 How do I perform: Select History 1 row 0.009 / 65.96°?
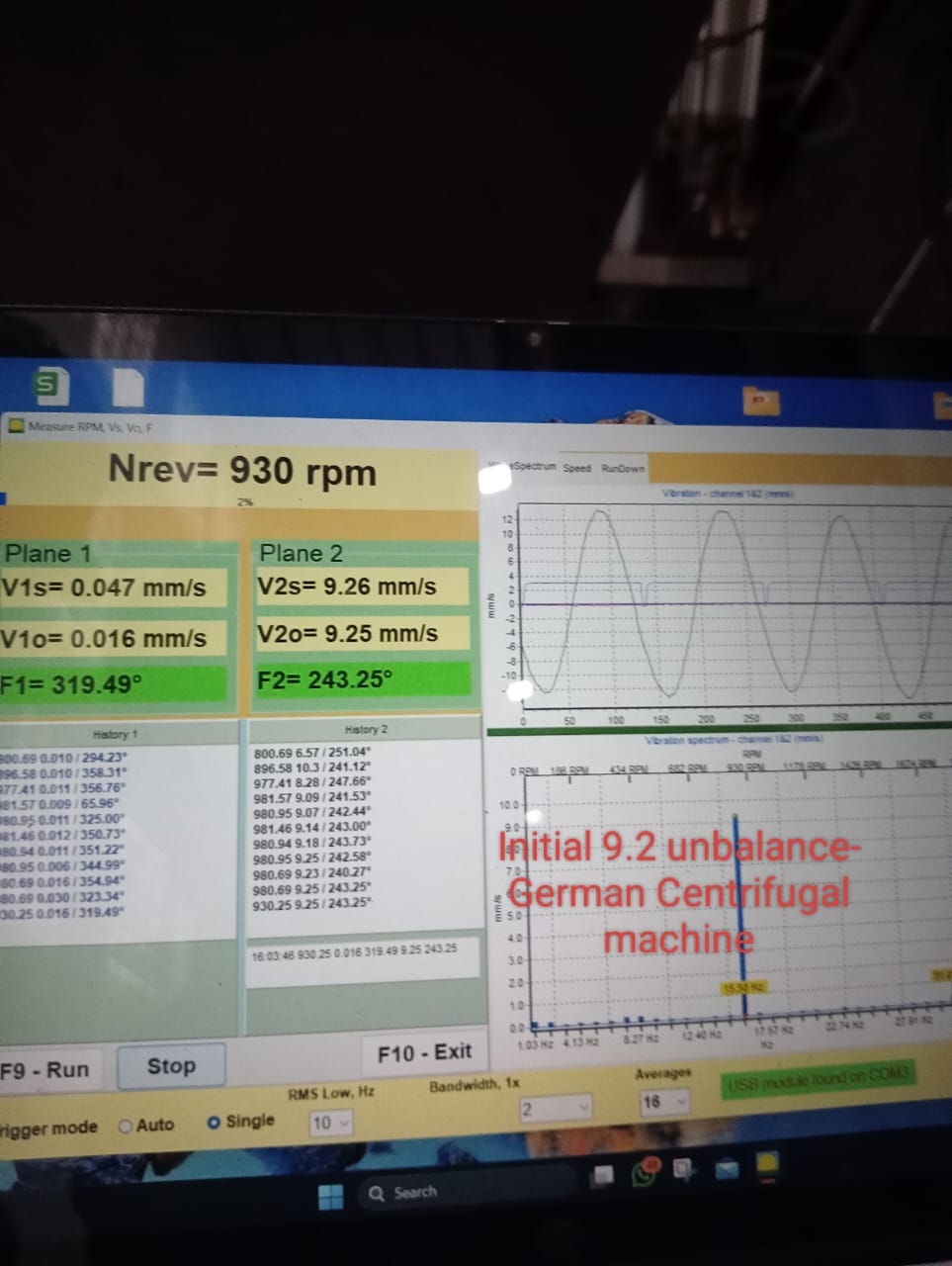click(x=60, y=803)
